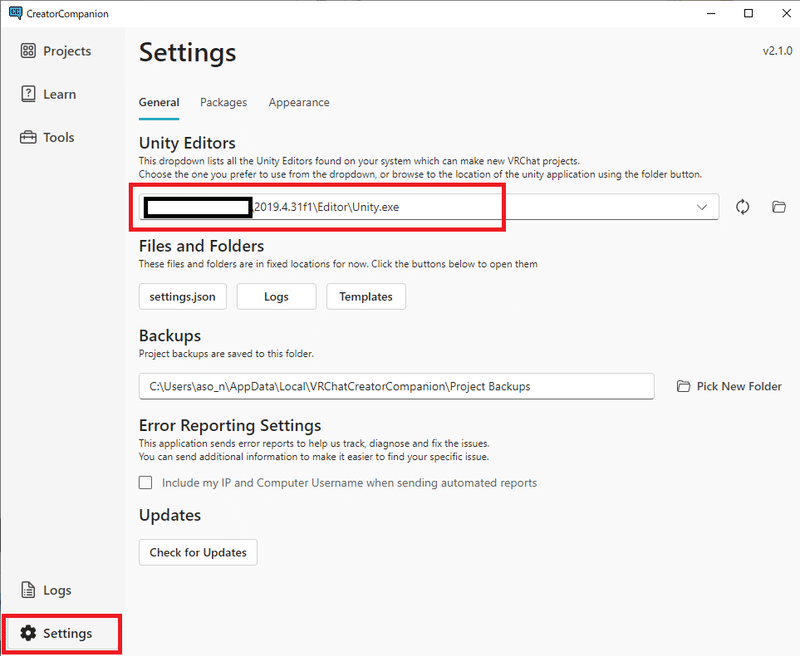Image resolution: width=800 pixels, height=656 pixels.
Task: Browse for Unity application with folder icon
Action: click(779, 207)
